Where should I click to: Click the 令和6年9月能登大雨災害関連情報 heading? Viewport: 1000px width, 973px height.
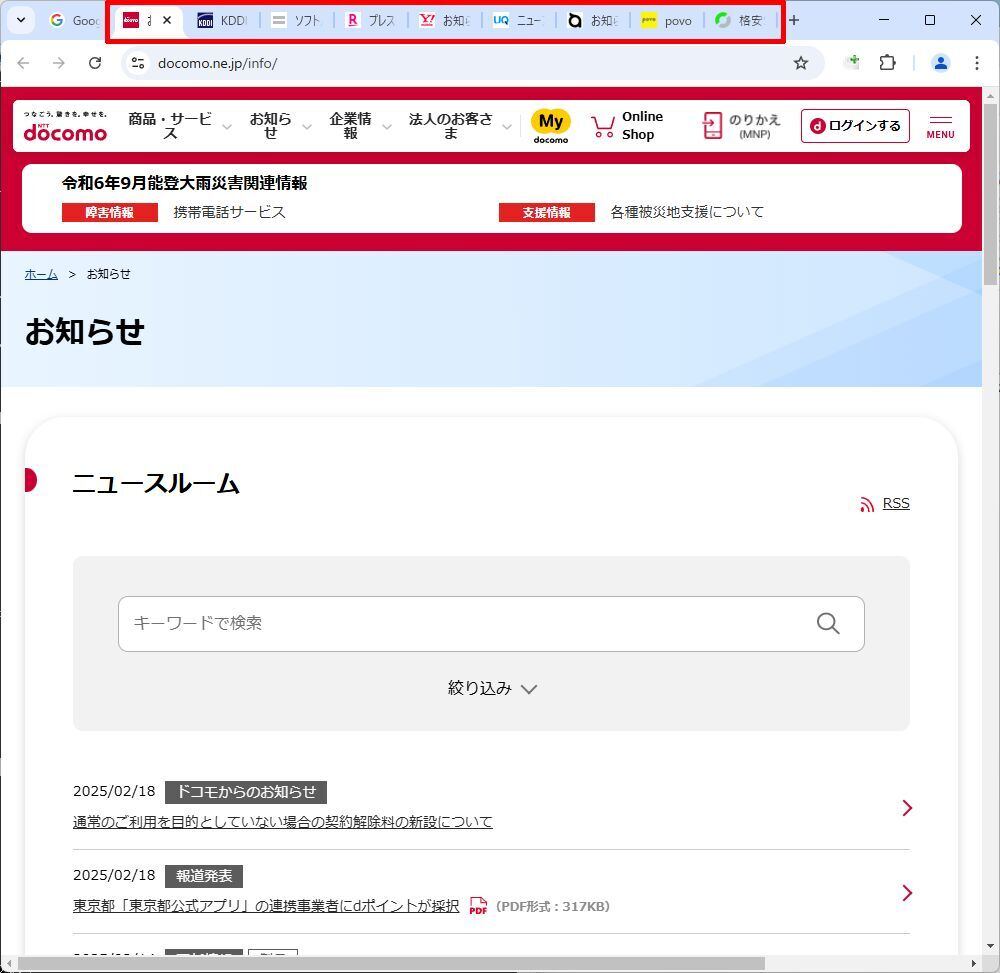coord(185,184)
